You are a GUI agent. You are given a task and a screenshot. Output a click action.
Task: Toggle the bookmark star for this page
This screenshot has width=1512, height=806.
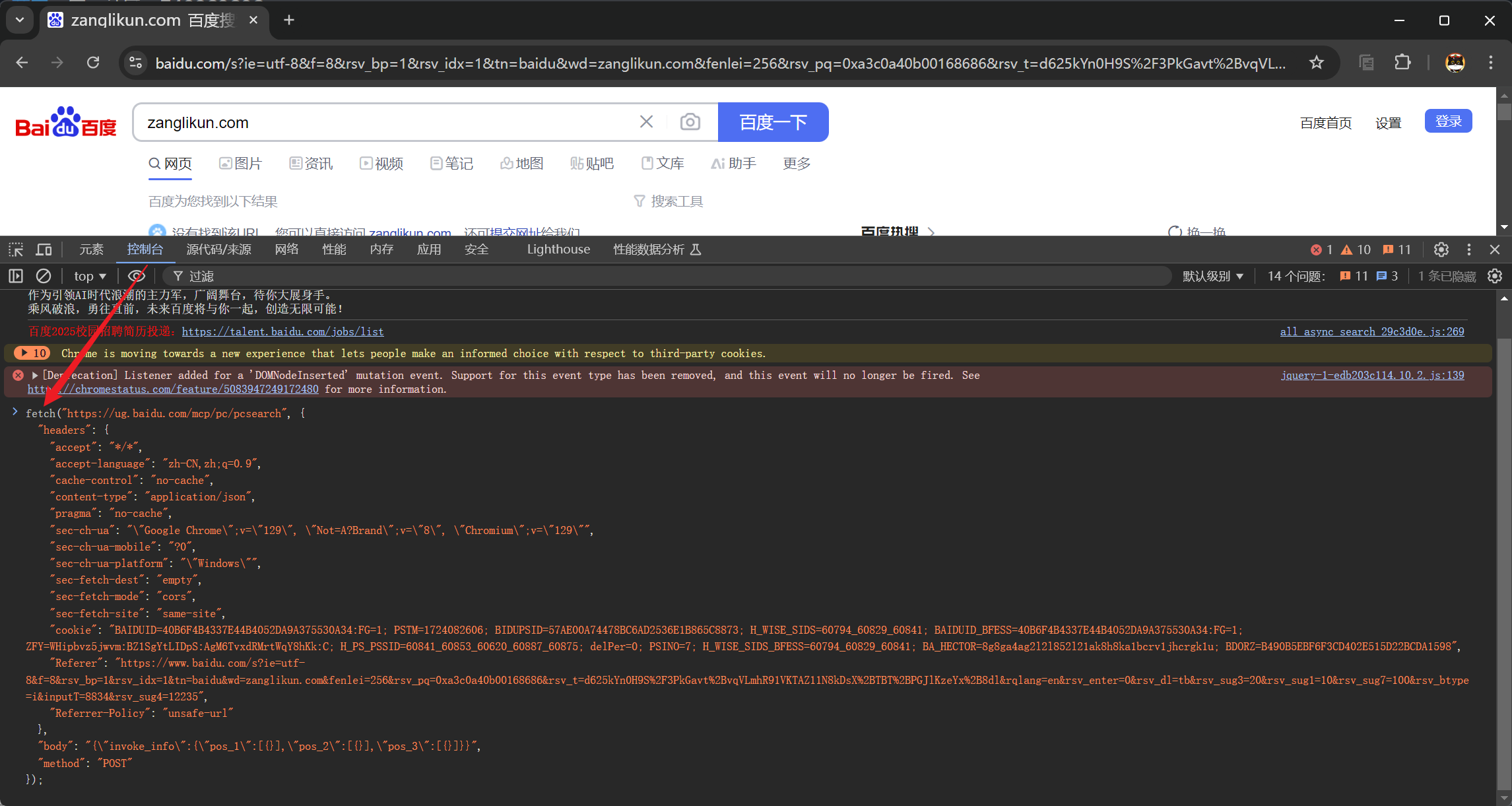1316,63
